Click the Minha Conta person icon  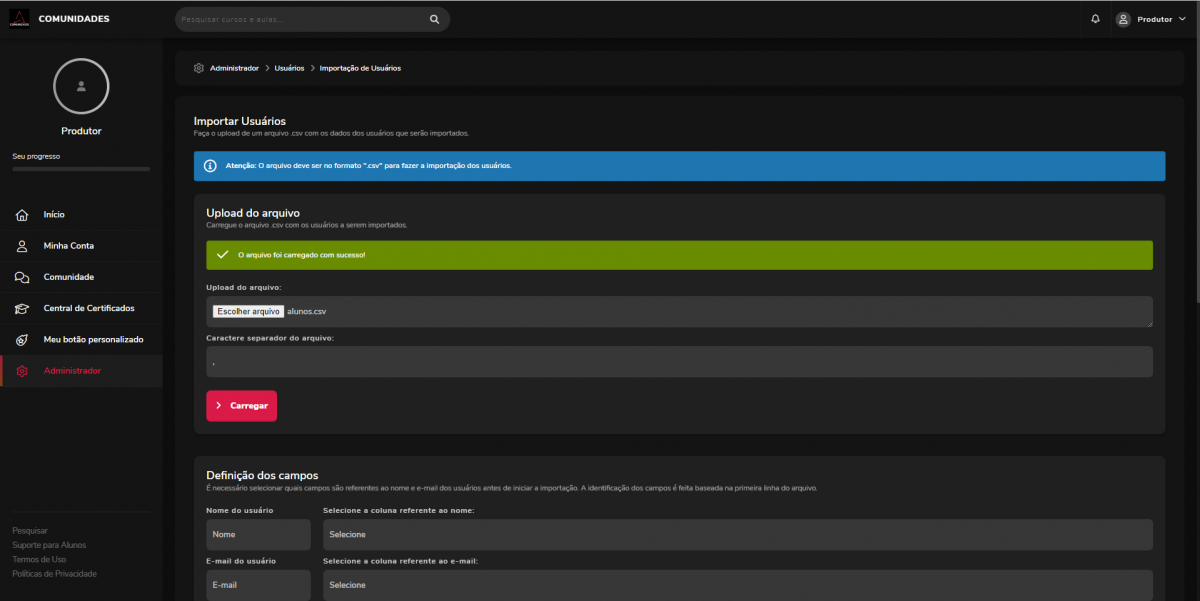click(x=22, y=246)
